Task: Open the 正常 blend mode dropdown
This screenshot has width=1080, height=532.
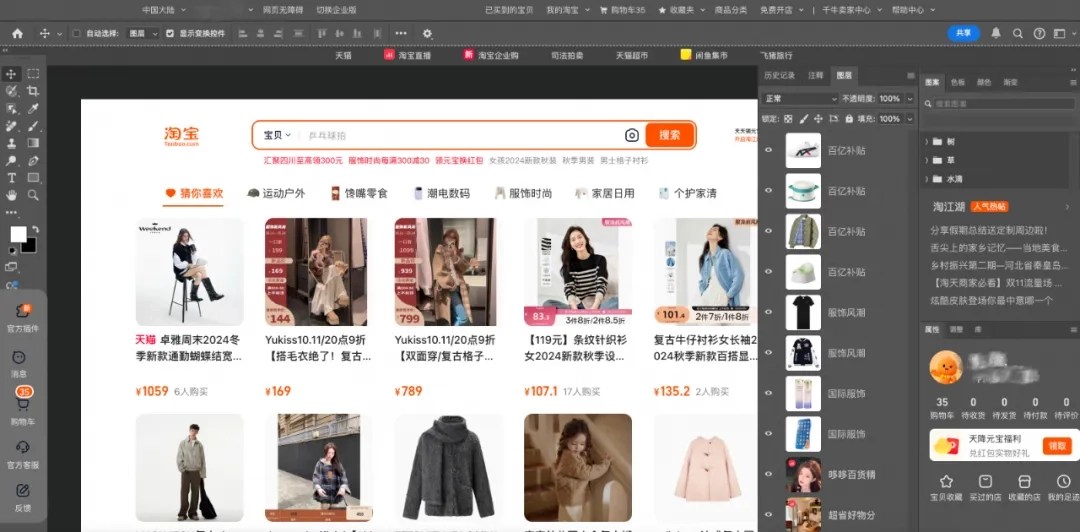Action: click(x=799, y=99)
